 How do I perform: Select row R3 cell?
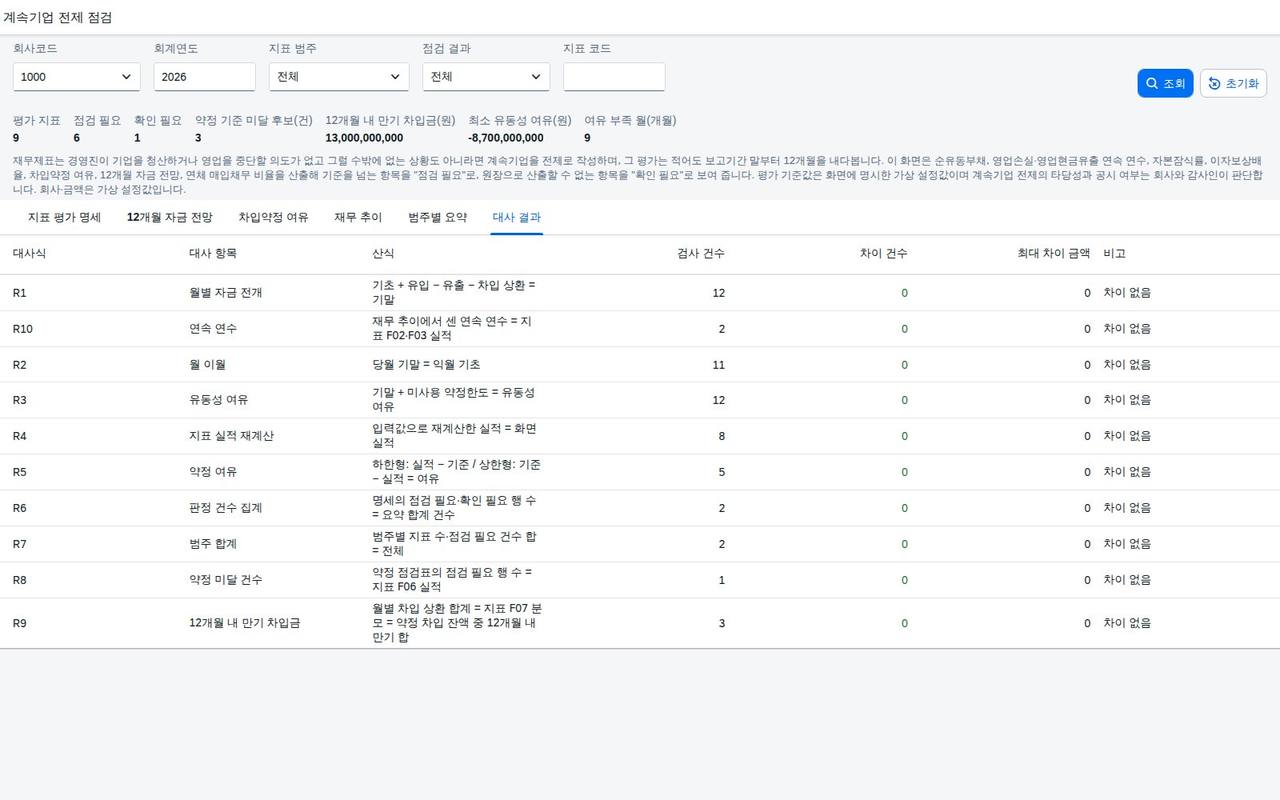(20, 400)
